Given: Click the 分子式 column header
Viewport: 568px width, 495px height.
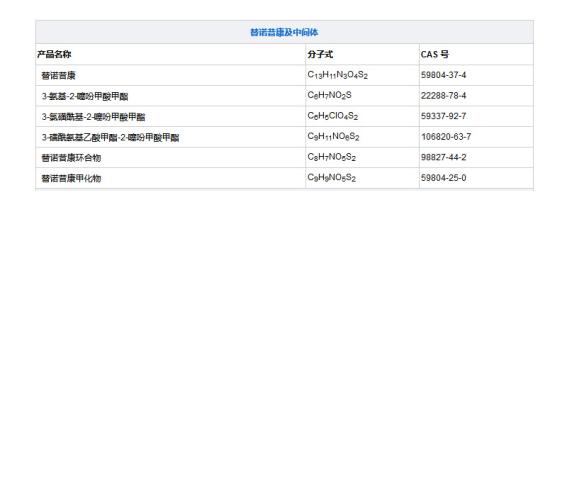Looking at the screenshot, I should click(x=320, y=54).
